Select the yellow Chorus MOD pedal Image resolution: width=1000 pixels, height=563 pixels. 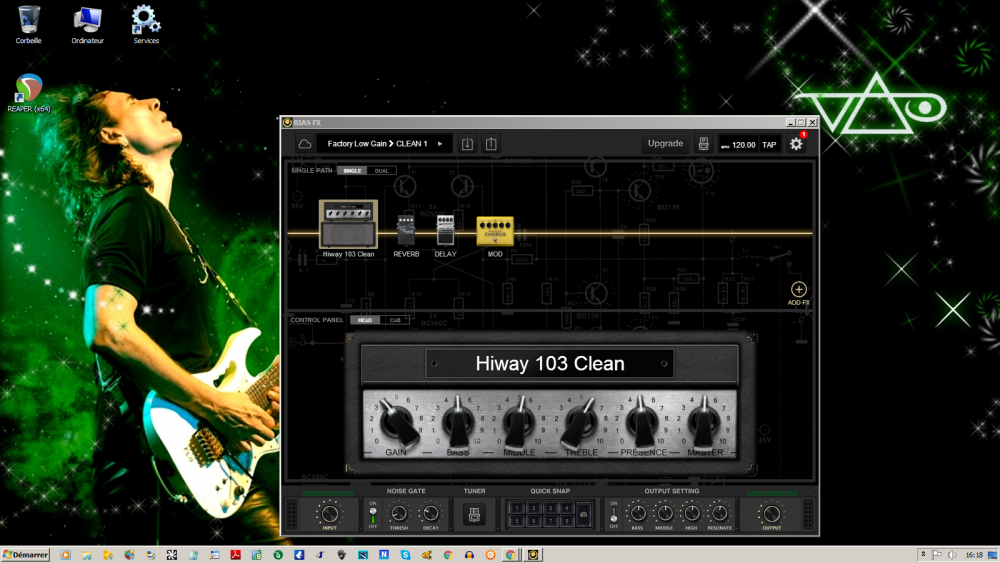coord(495,231)
